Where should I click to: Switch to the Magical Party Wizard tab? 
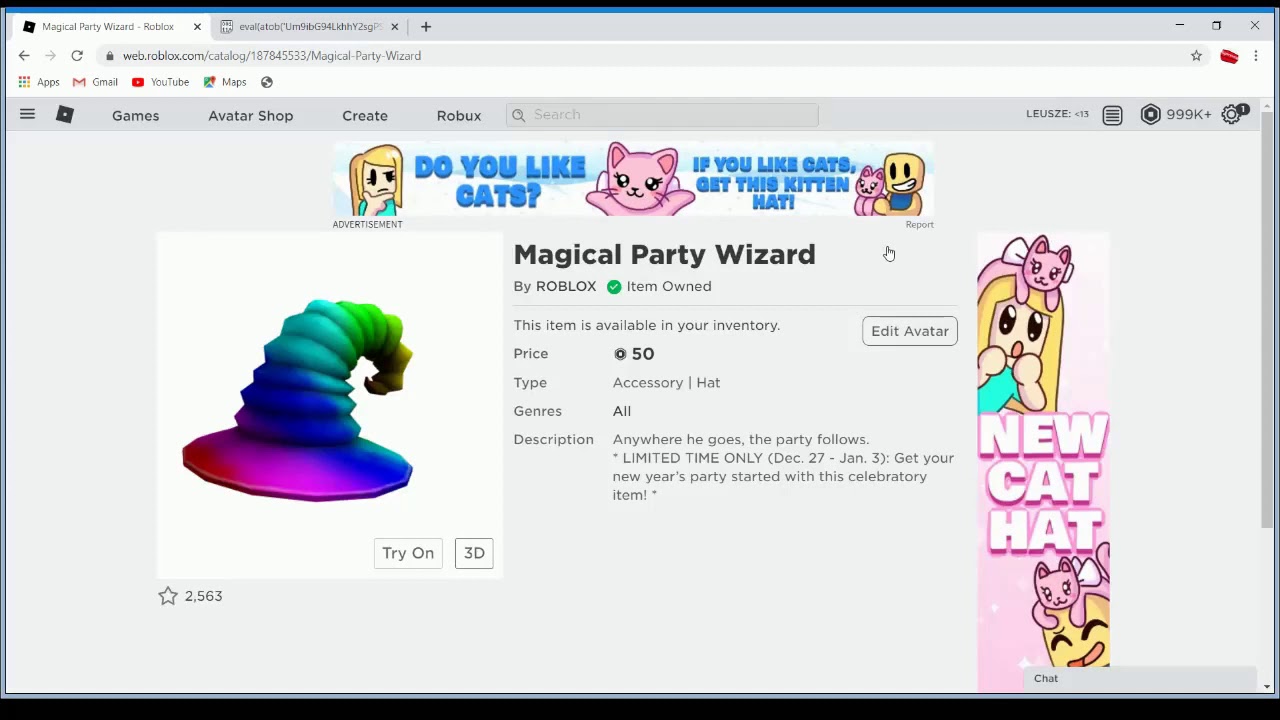coord(108,27)
